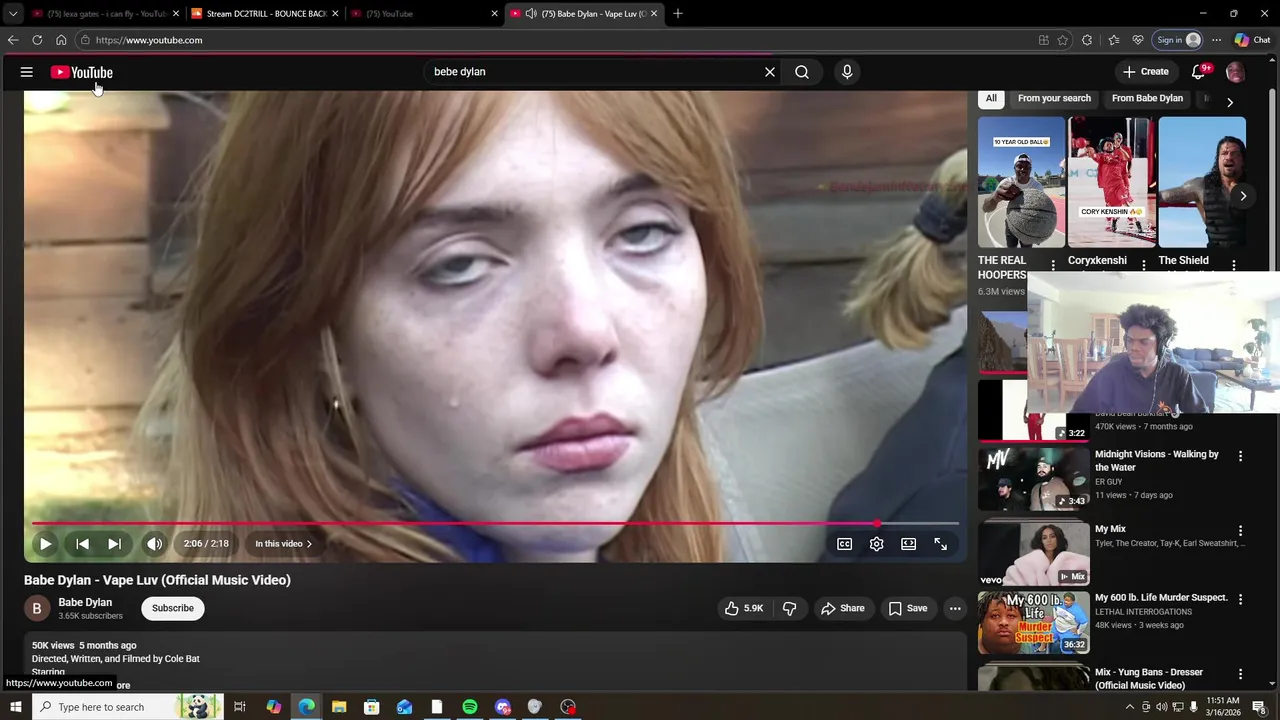Open options for Coryxkenshin short
This screenshot has width=1280, height=720.
1144,265
